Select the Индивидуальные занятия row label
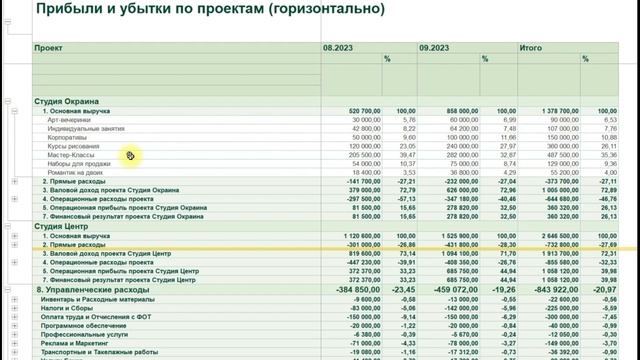 pyautogui.click(x=86, y=129)
